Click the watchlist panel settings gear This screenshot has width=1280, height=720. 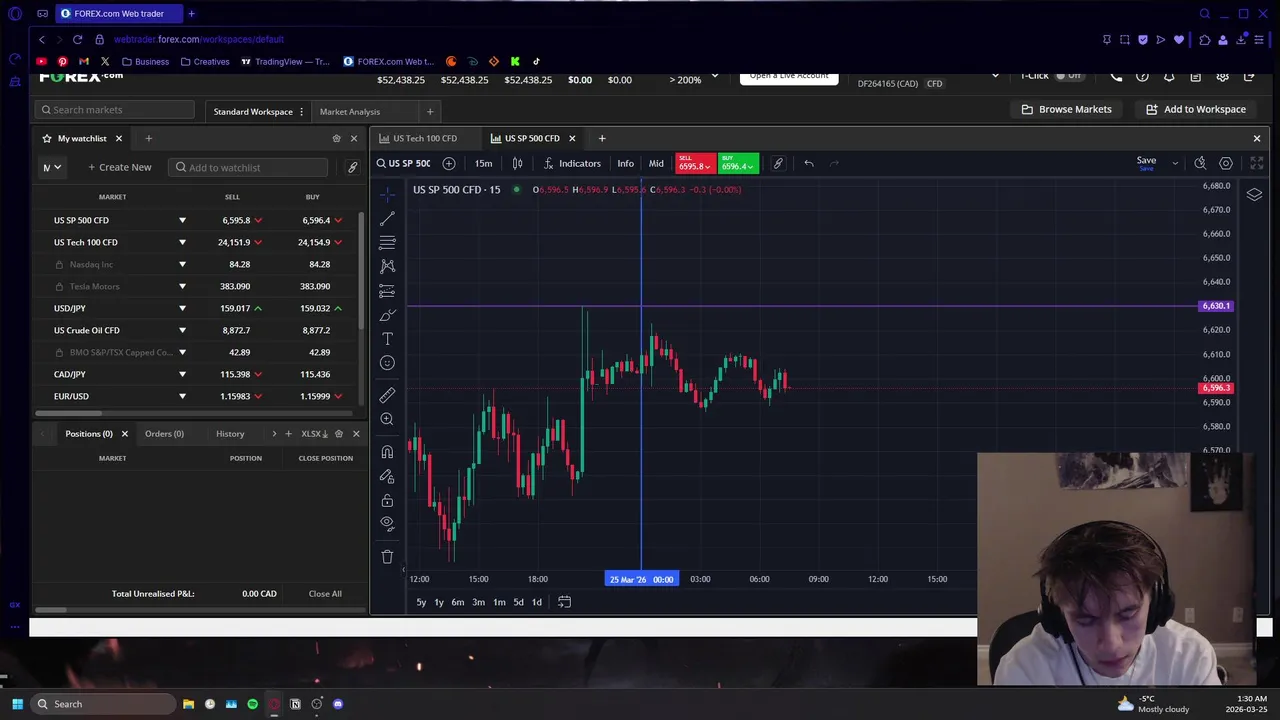(x=336, y=138)
